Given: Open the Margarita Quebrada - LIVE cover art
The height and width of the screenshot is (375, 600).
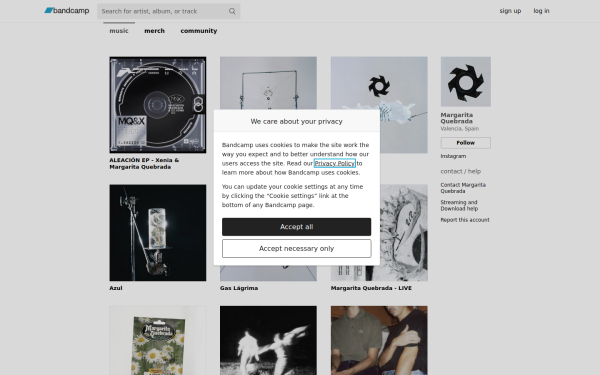Looking at the screenshot, I should click(404, 233).
